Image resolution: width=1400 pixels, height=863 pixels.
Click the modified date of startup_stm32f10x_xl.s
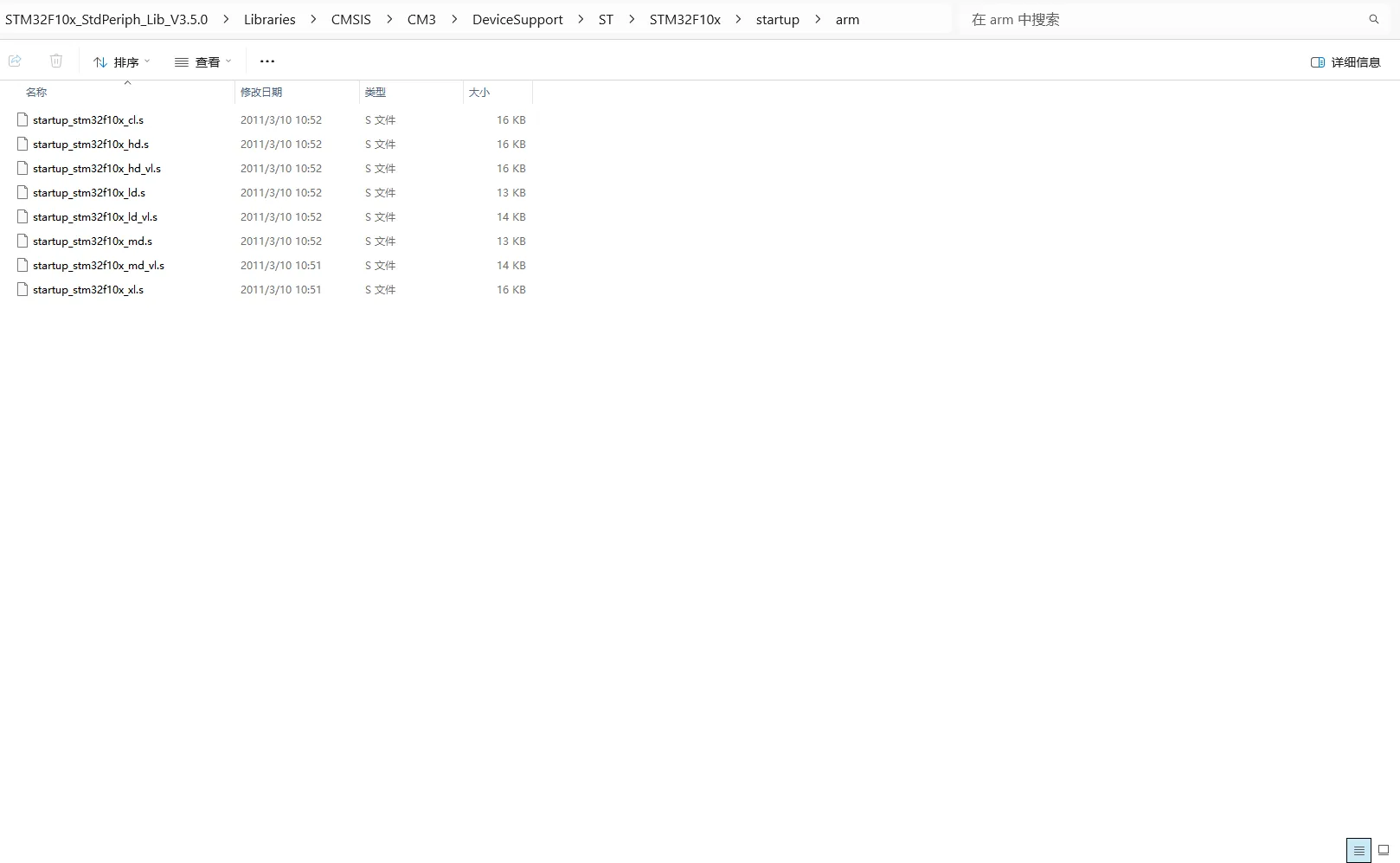tap(281, 289)
